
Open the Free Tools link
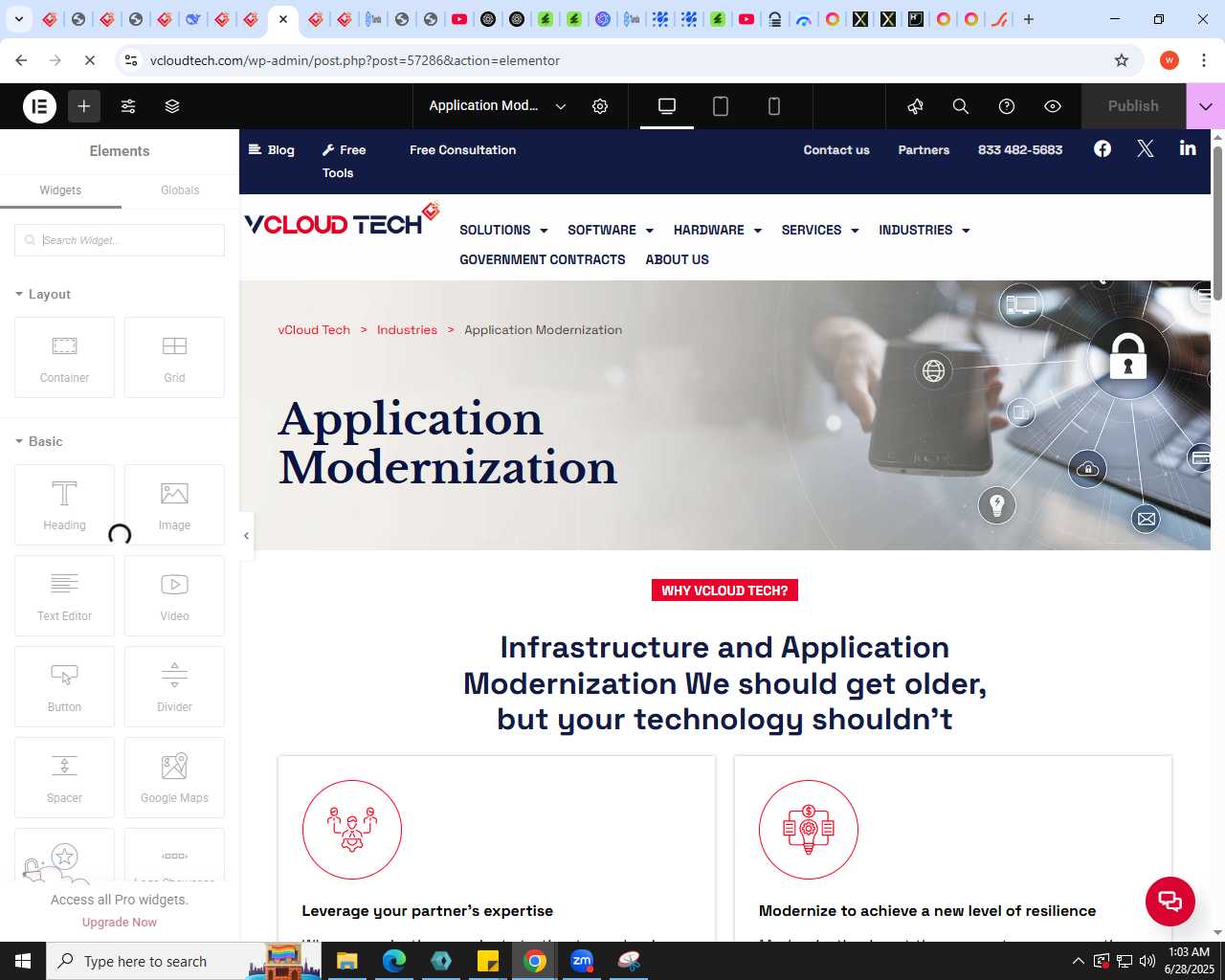point(344,162)
